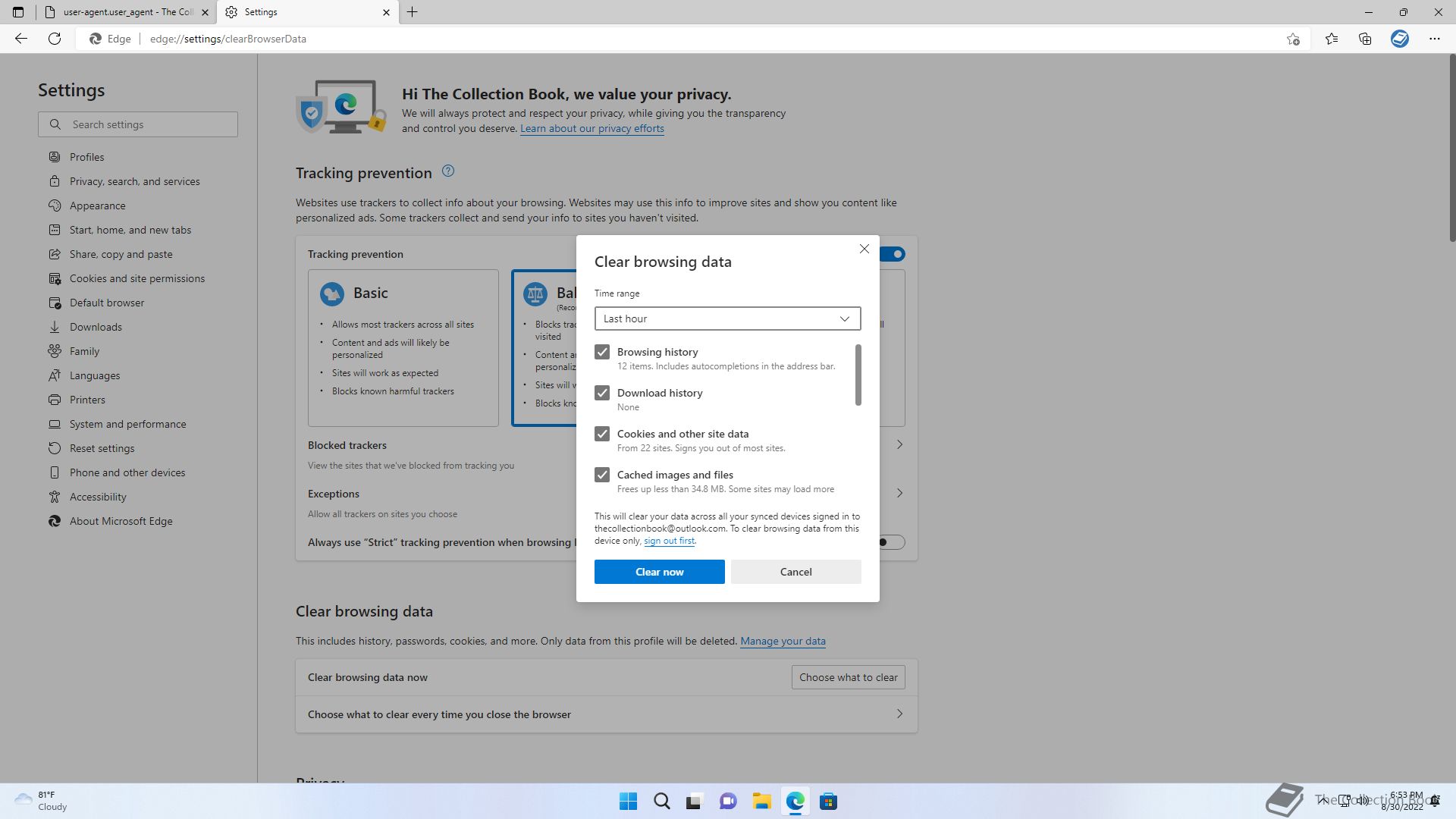Viewport: 1456px width, 819px height.
Task: Expand the Blocked trackers row
Action: coord(899,444)
